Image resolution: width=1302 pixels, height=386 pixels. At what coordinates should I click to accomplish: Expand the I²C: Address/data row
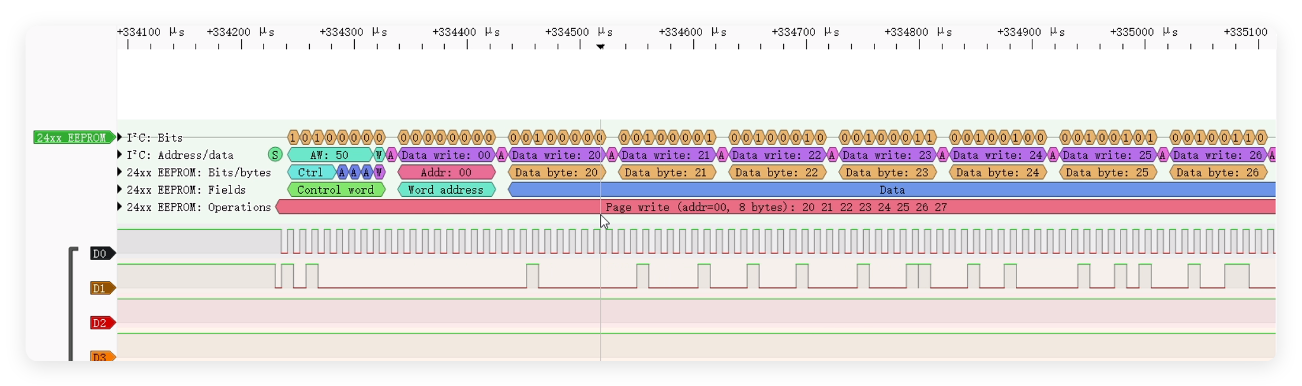[121, 155]
